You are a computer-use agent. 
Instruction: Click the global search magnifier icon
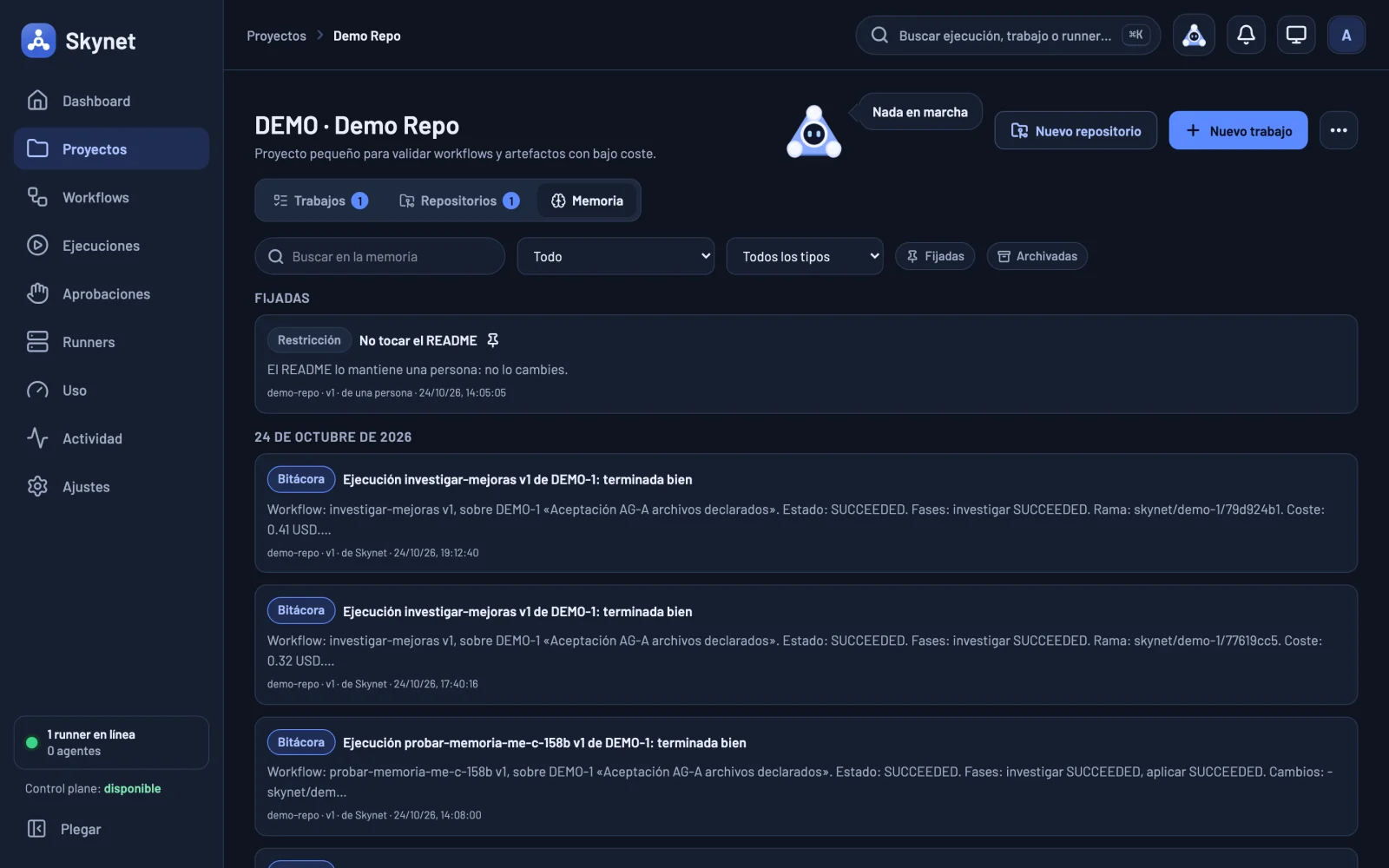[x=879, y=36]
